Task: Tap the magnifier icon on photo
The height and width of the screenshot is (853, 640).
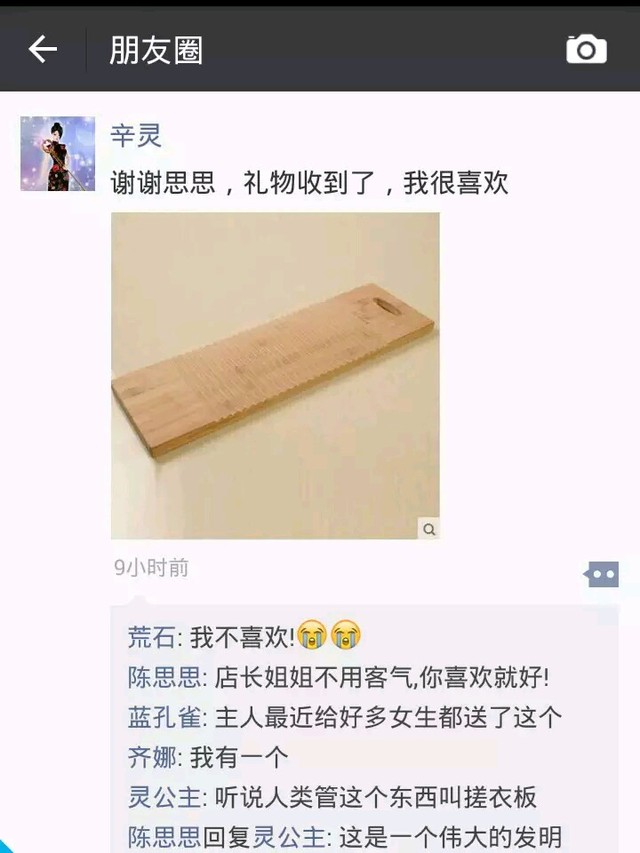Action: [429, 529]
